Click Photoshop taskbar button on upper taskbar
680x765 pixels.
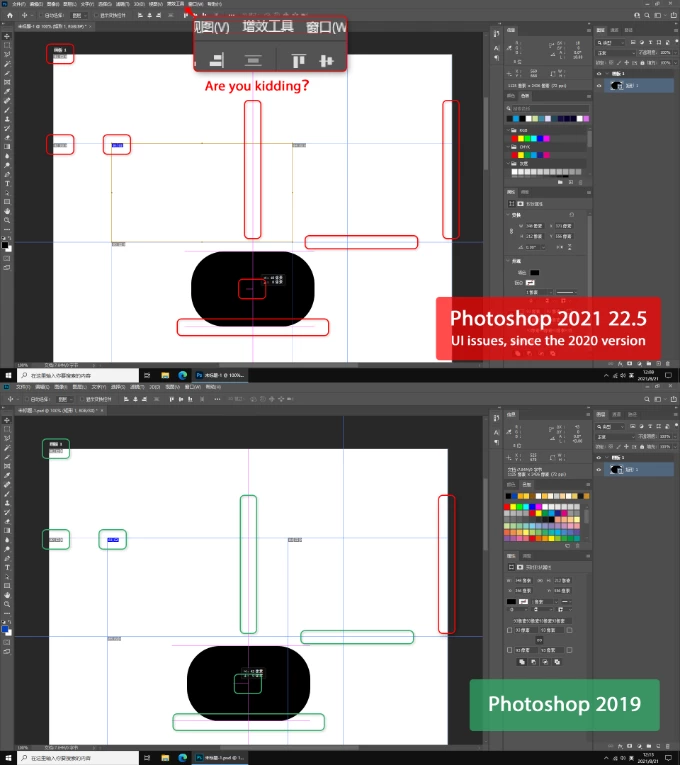click(220, 375)
